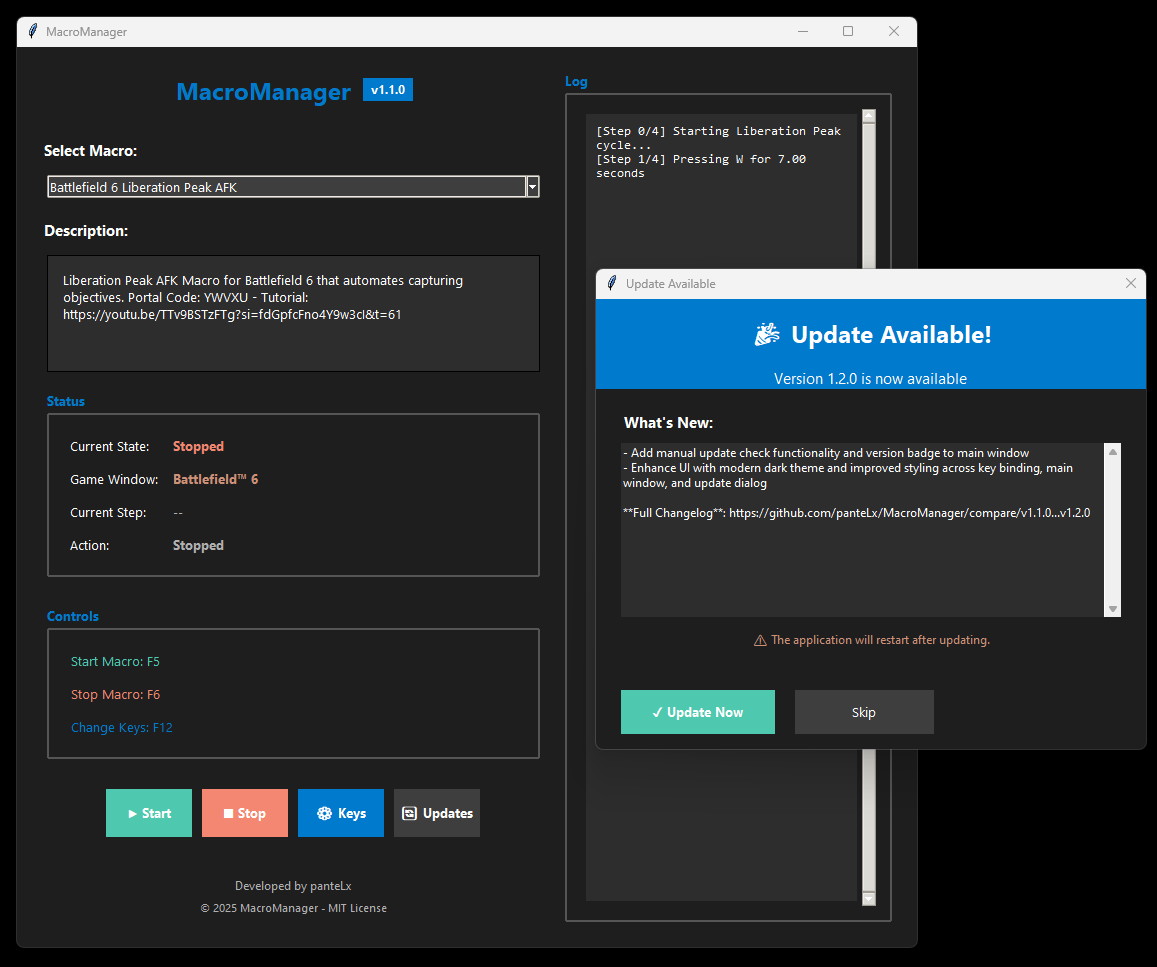Screen dimensions: 1157x967
Task: Click the 'What's New:' heading in dialog
Action: coord(669,423)
